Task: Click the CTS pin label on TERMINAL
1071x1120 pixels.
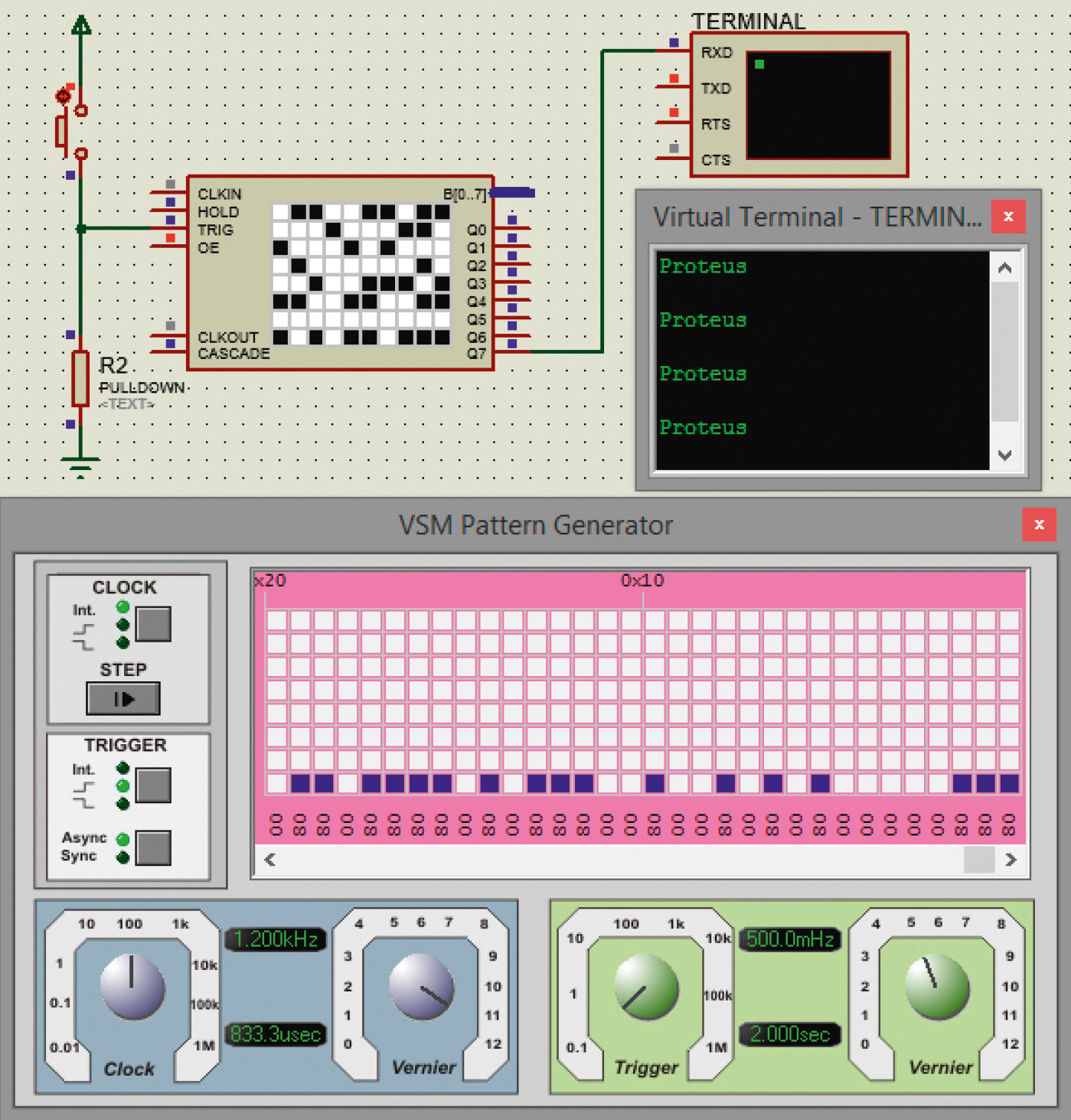Action: click(x=716, y=160)
